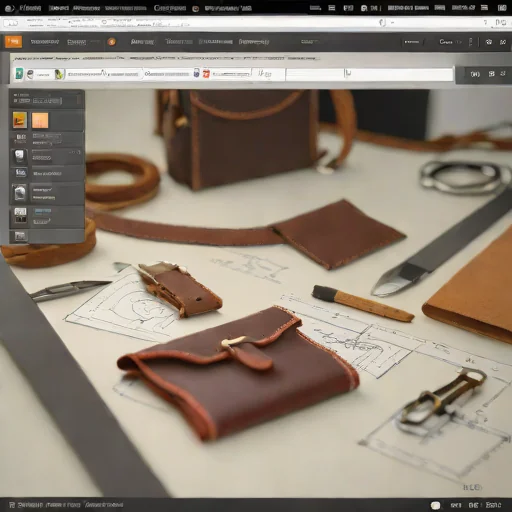Select the side panel row with blue highlighted text
This screenshot has width=512, height=512.
tap(47, 216)
